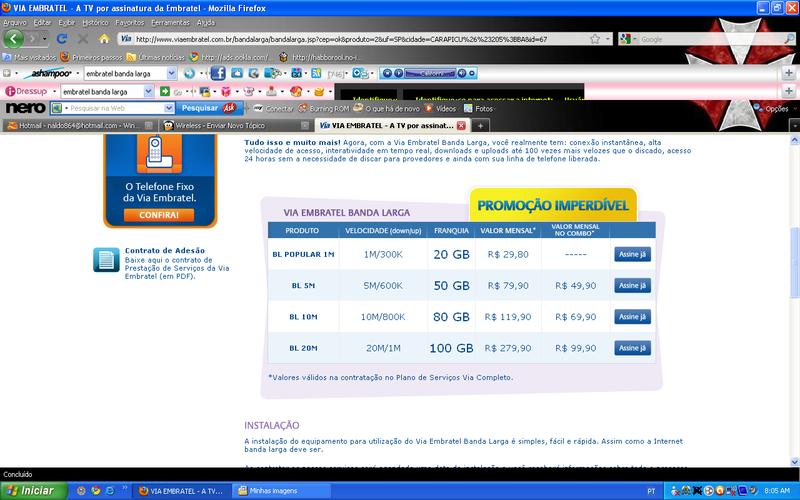Reload the page with the refresh icon
800x500 pixels.
click(x=62, y=39)
